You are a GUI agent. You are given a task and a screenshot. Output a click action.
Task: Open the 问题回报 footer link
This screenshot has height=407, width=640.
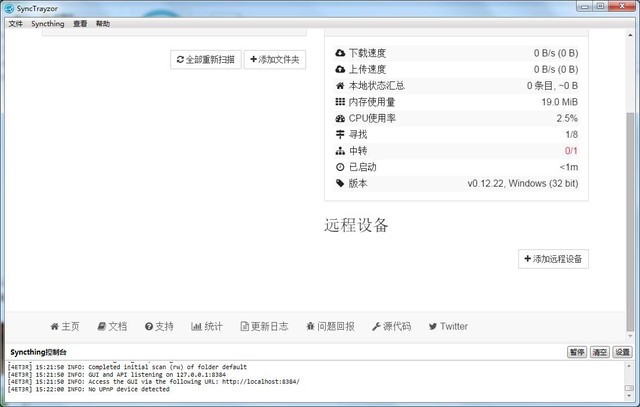[x=330, y=327]
